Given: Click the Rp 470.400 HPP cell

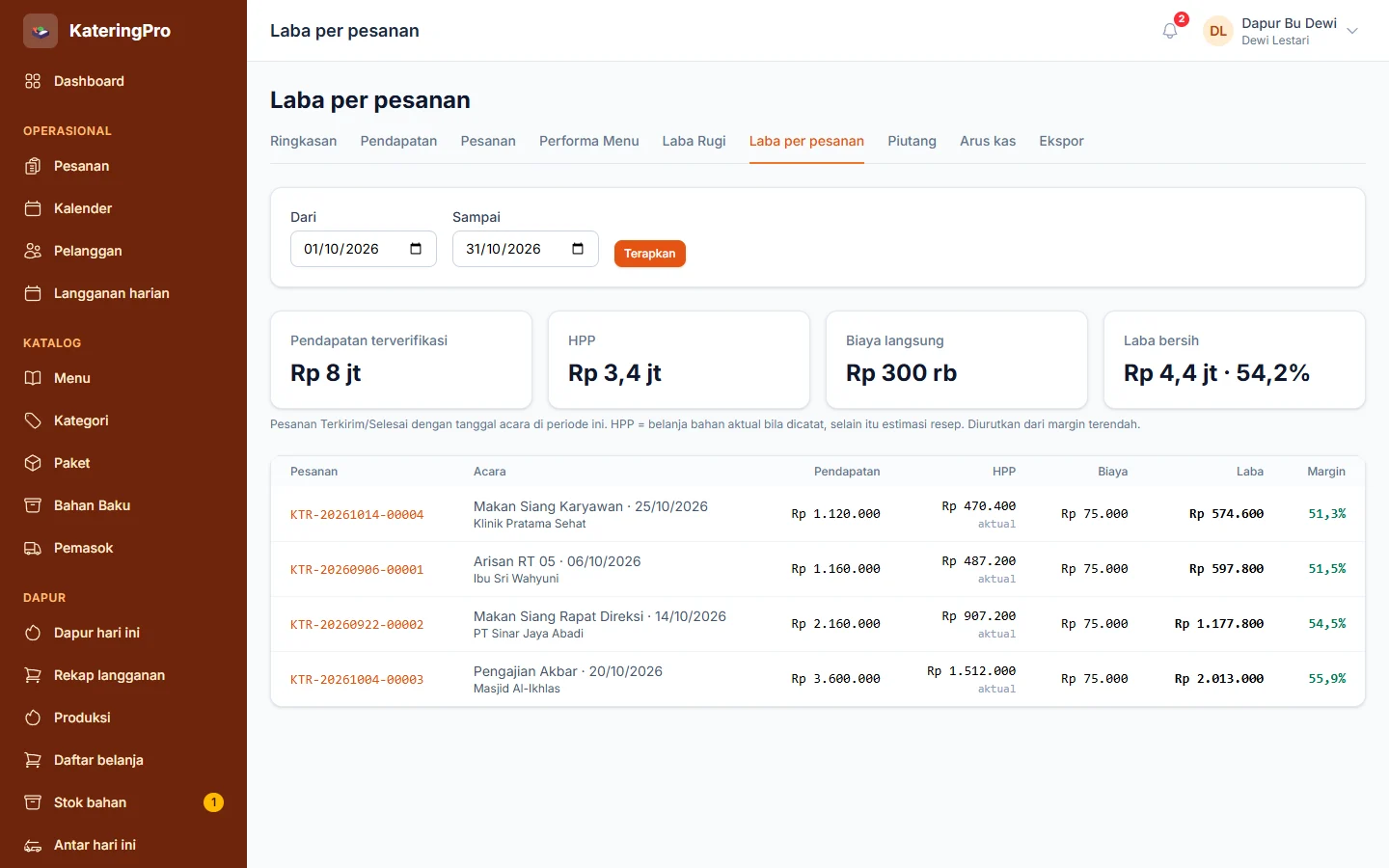Looking at the screenshot, I should [x=979, y=506].
